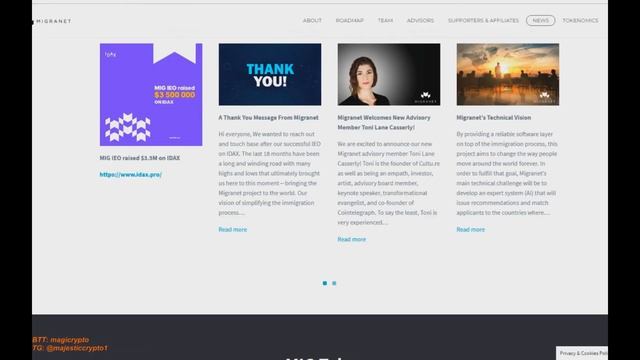Select the first carousel pagination dot
The image size is (640, 360).
(x=325, y=283)
